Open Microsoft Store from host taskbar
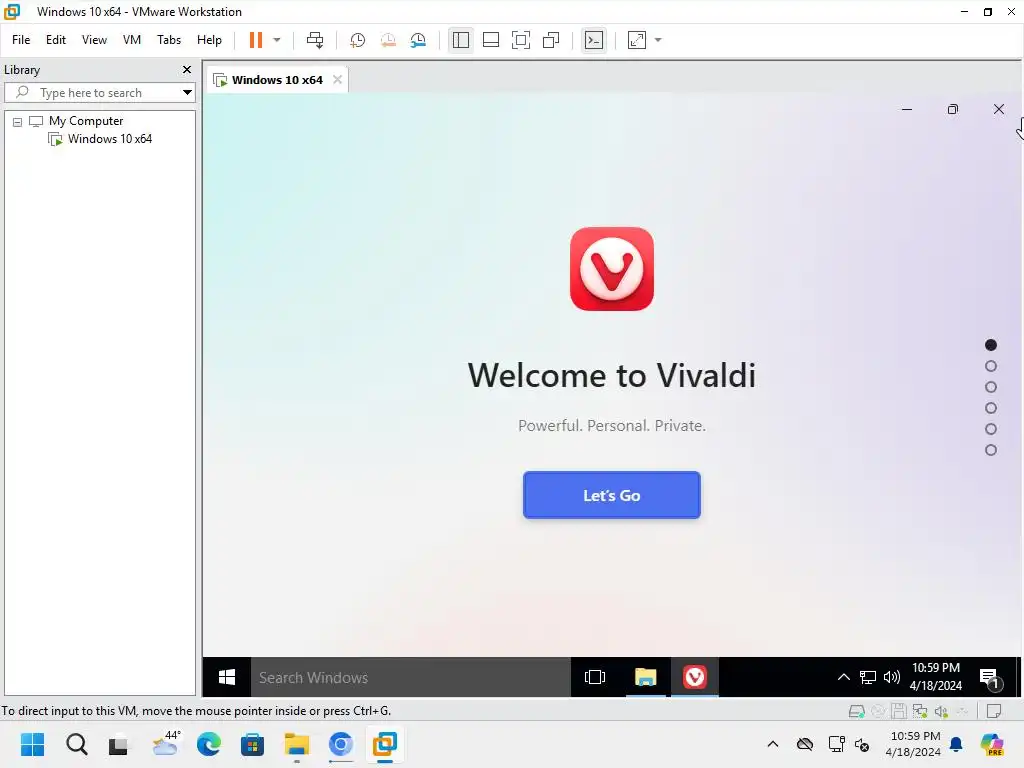This screenshot has width=1024, height=768. tap(252, 744)
